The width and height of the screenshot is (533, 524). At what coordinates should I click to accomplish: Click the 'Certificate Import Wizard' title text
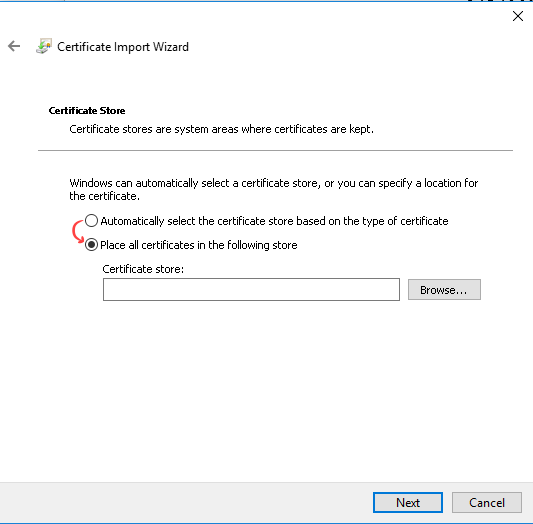pyautogui.click(x=123, y=47)
